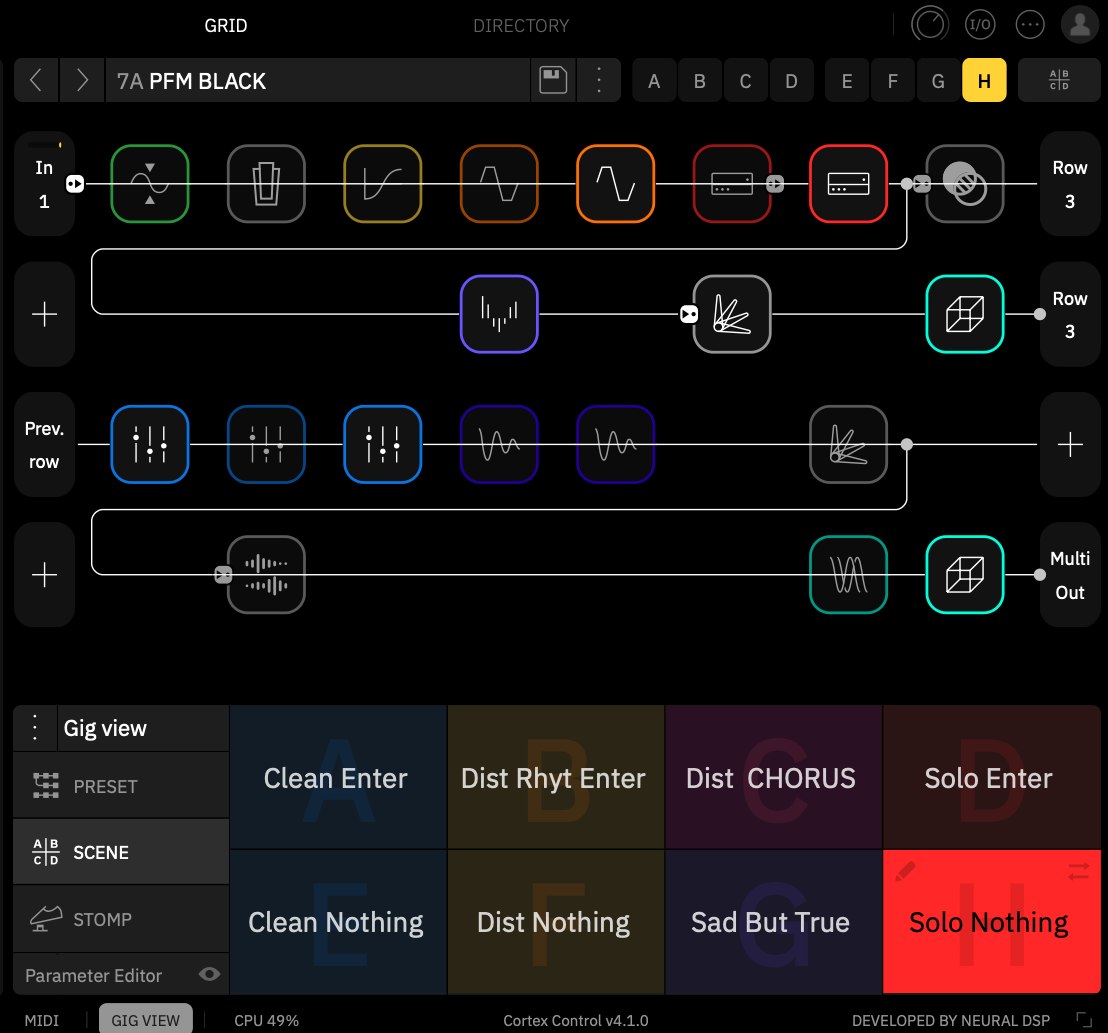Select the bright red amp block
Screen dimensions: 1108x1033
point(848,184)
